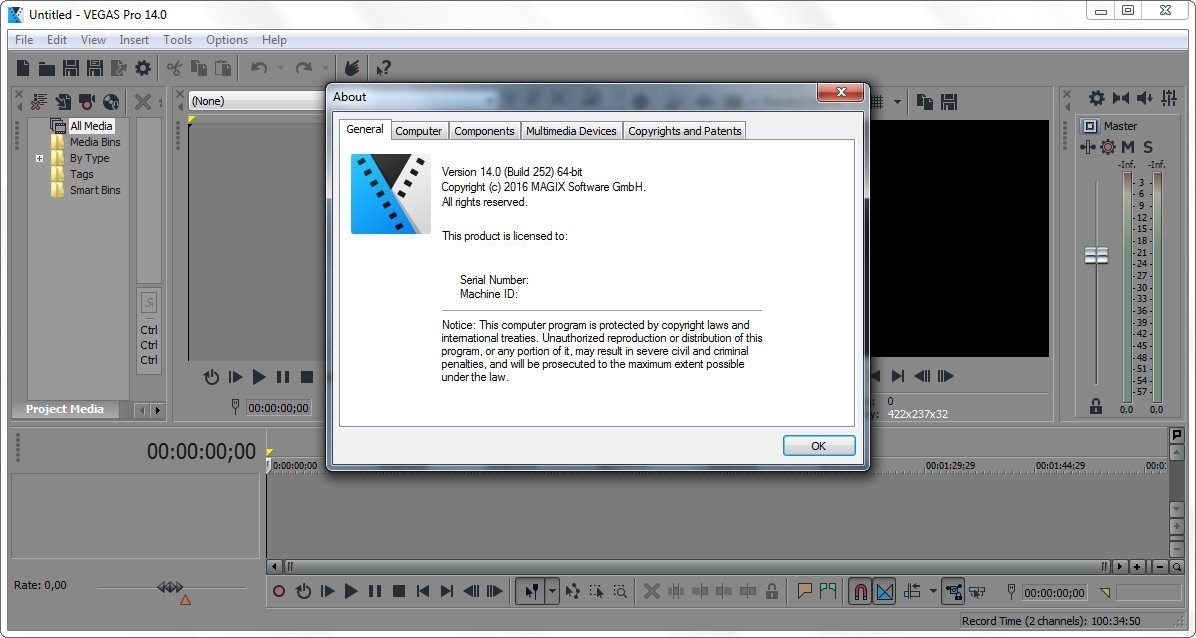Screen dimensions: 1196x638
Task: Click the Insert Marker icon
Action: (x=804, y=591)
